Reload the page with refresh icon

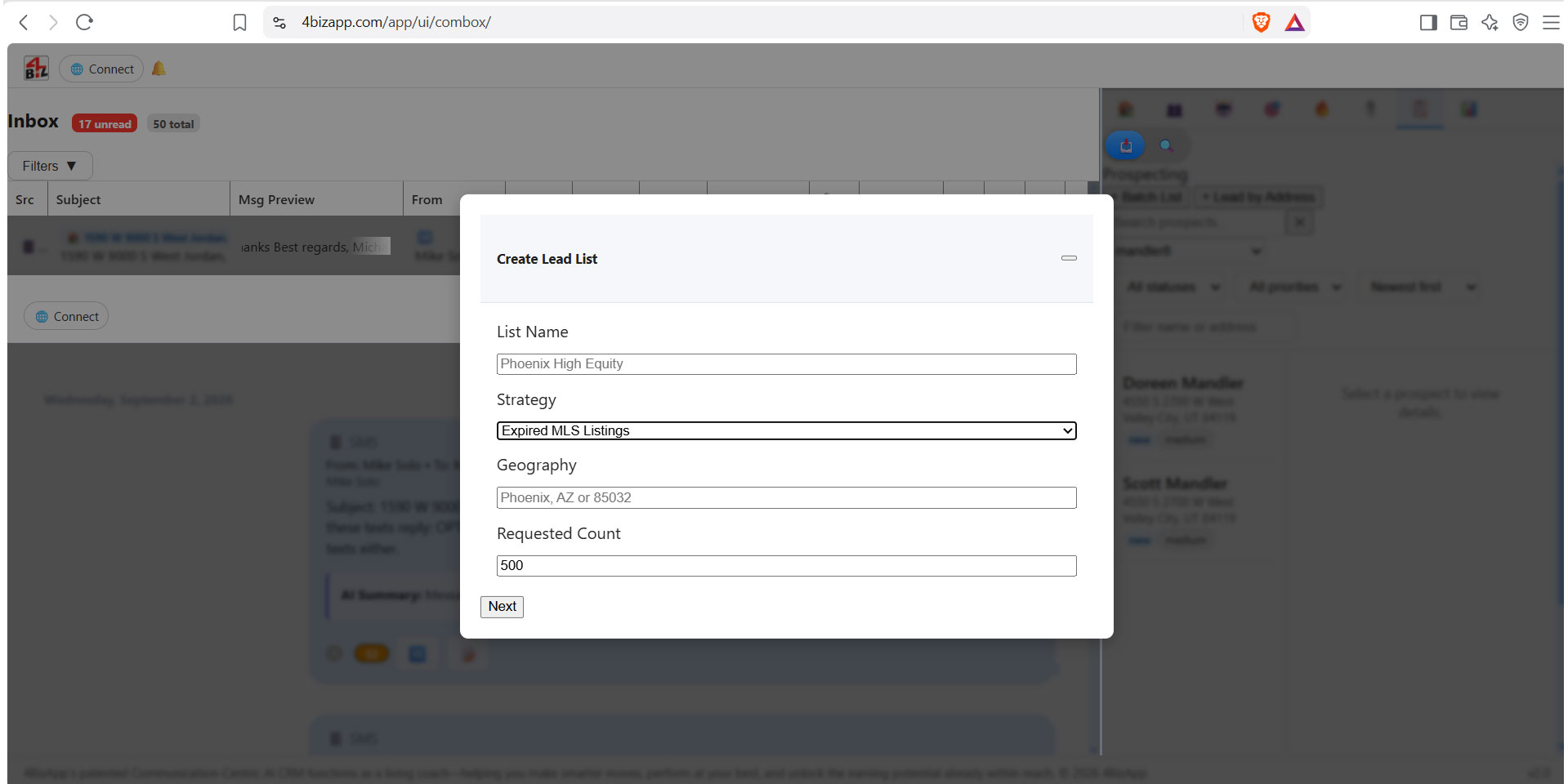(84, 22)
